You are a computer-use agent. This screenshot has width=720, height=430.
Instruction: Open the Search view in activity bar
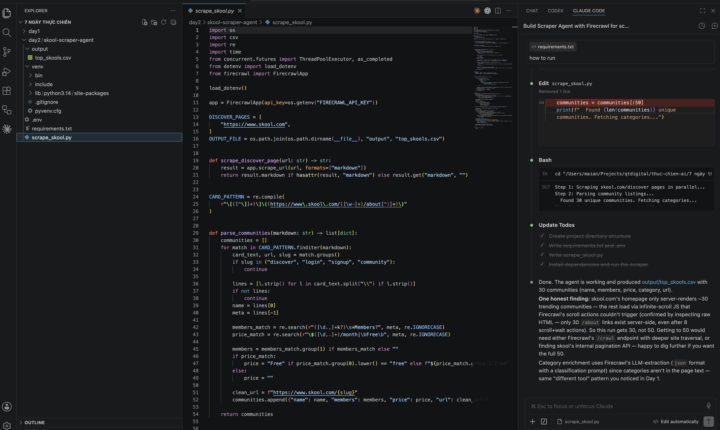click(x=7, y=33)
